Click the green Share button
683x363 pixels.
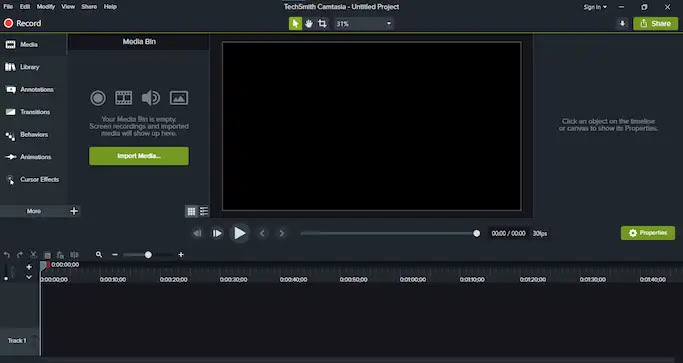pyautogui.click(x=655, y=24)
